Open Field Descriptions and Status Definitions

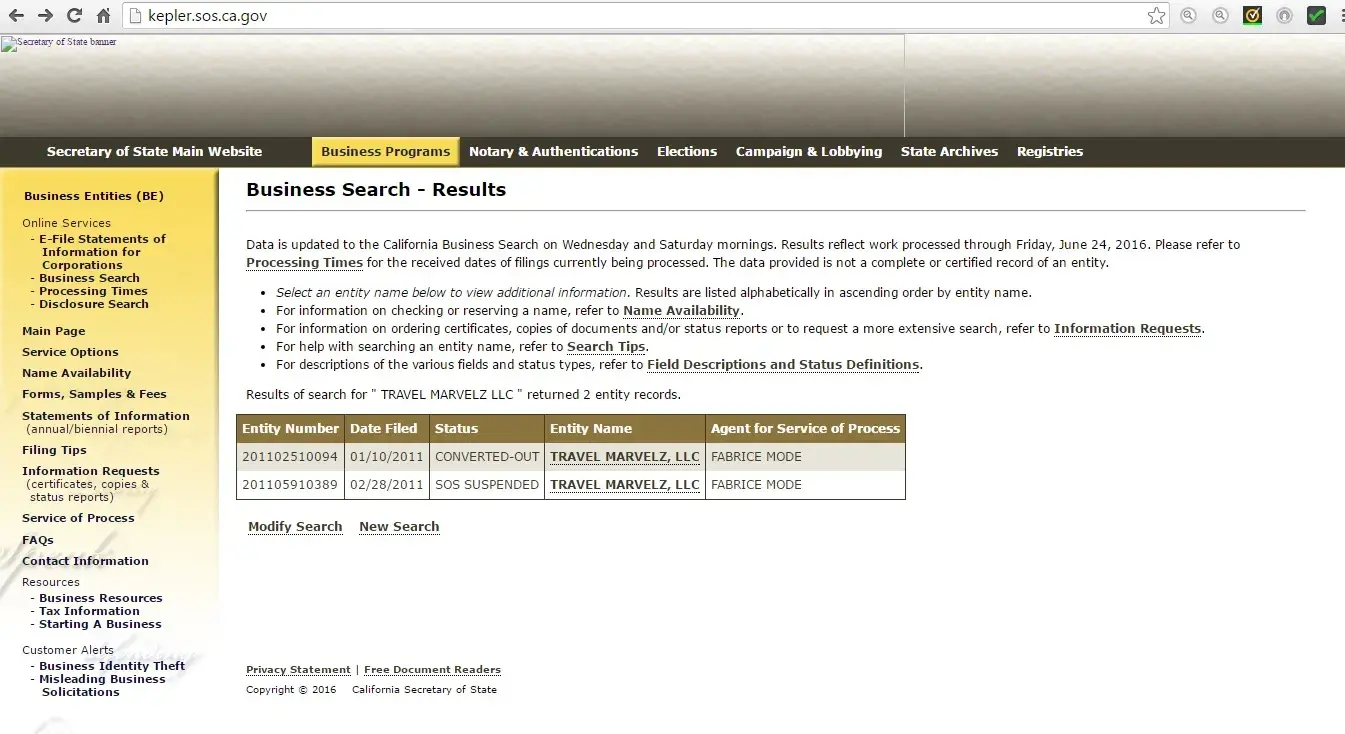783,365
